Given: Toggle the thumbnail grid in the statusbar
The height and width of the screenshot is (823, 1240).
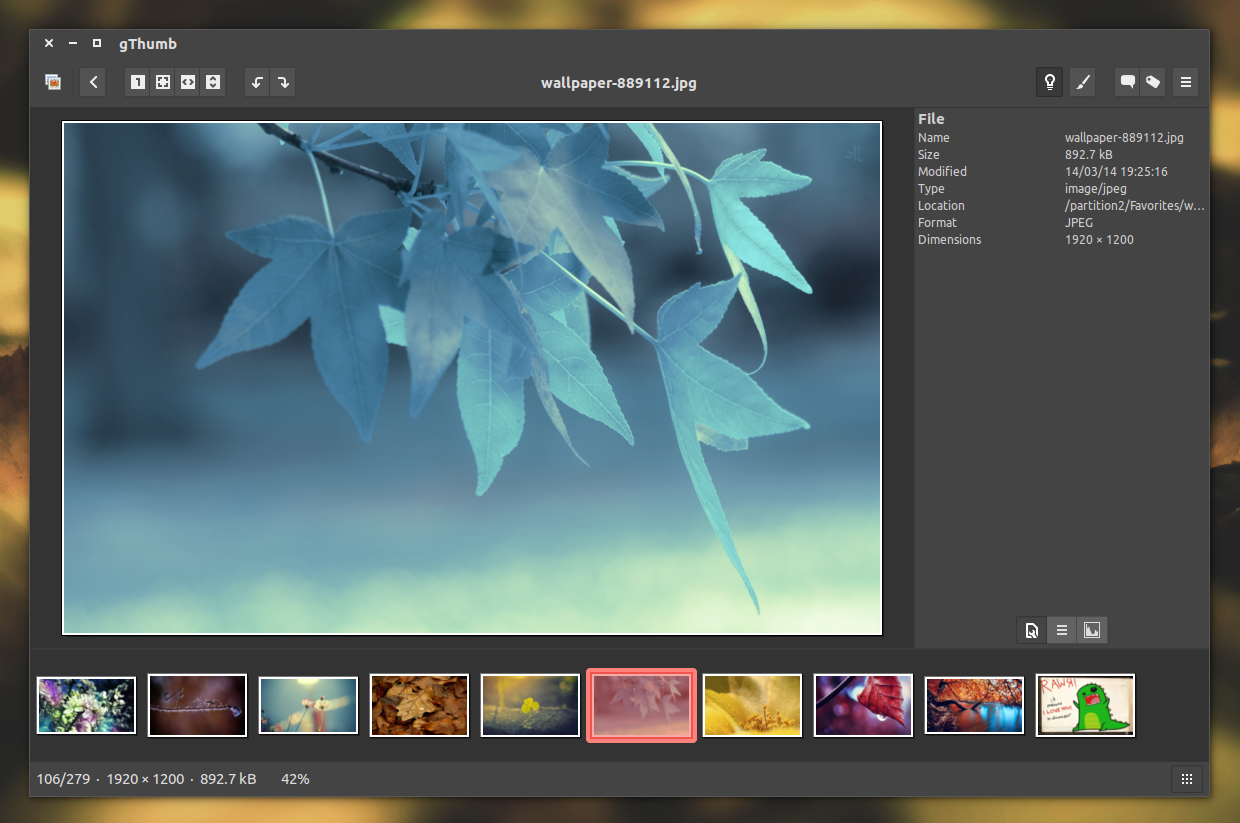Looking at the screenshot, I should click(1186, 778).
